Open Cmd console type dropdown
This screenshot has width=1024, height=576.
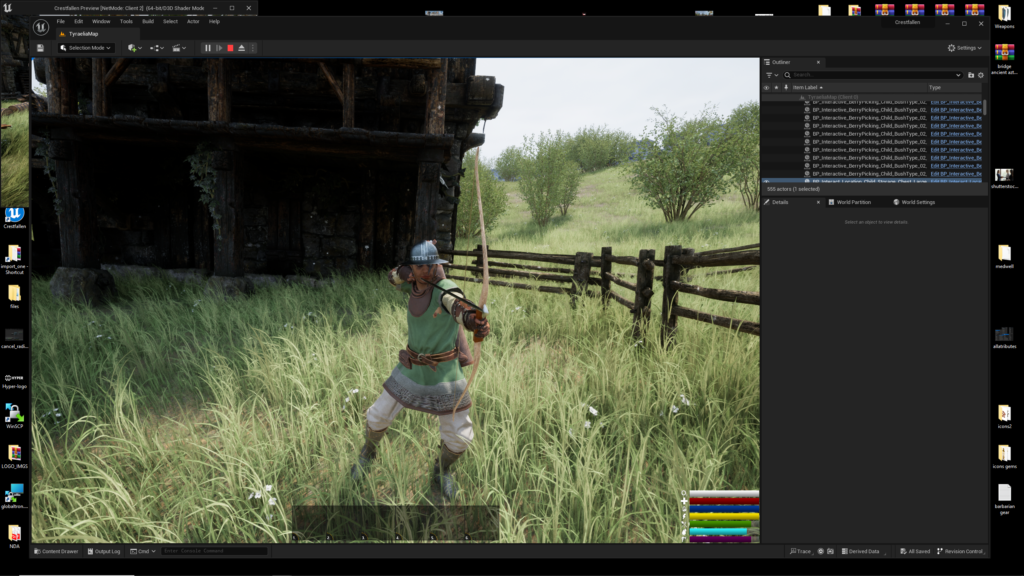tap(143, 551)
